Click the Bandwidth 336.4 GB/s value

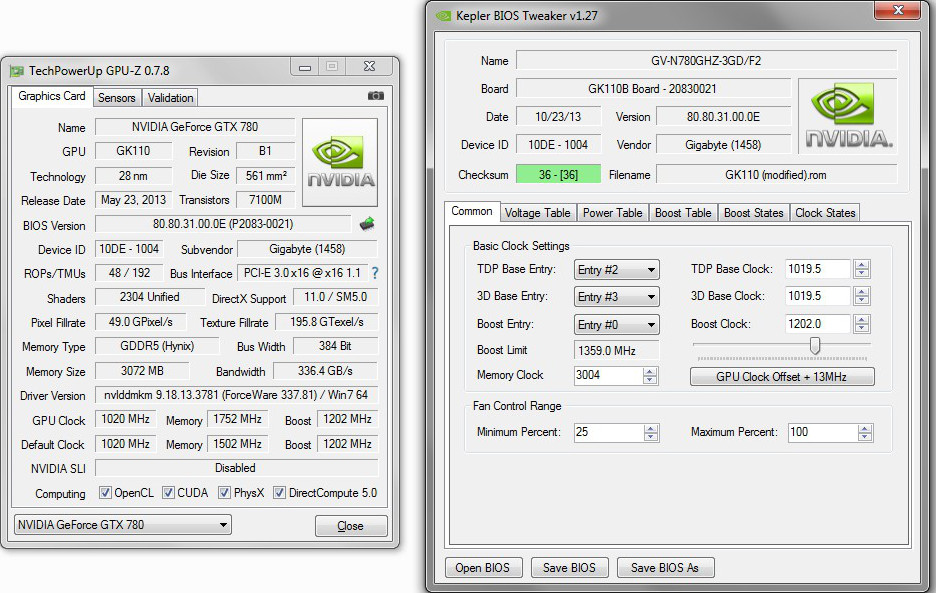click(x=325, y=371)
